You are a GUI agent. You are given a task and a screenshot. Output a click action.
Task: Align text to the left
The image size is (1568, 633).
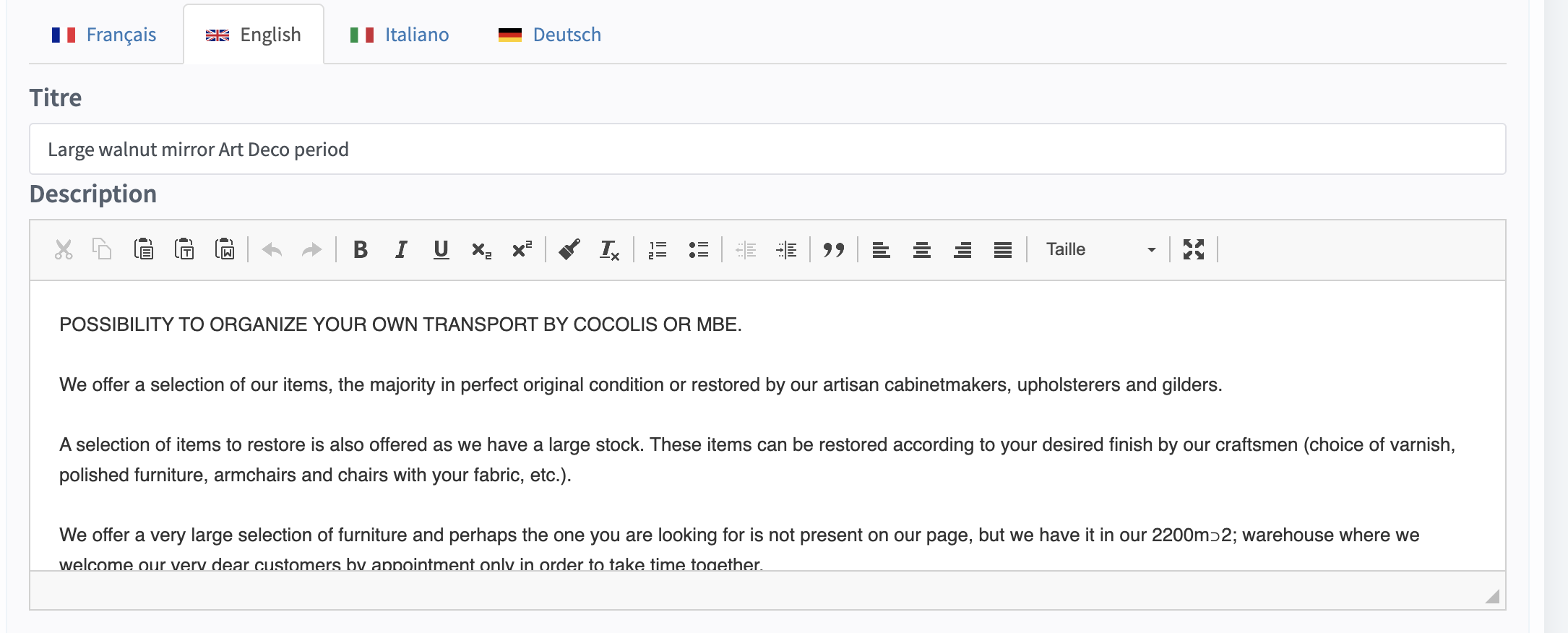pos(881,250)
